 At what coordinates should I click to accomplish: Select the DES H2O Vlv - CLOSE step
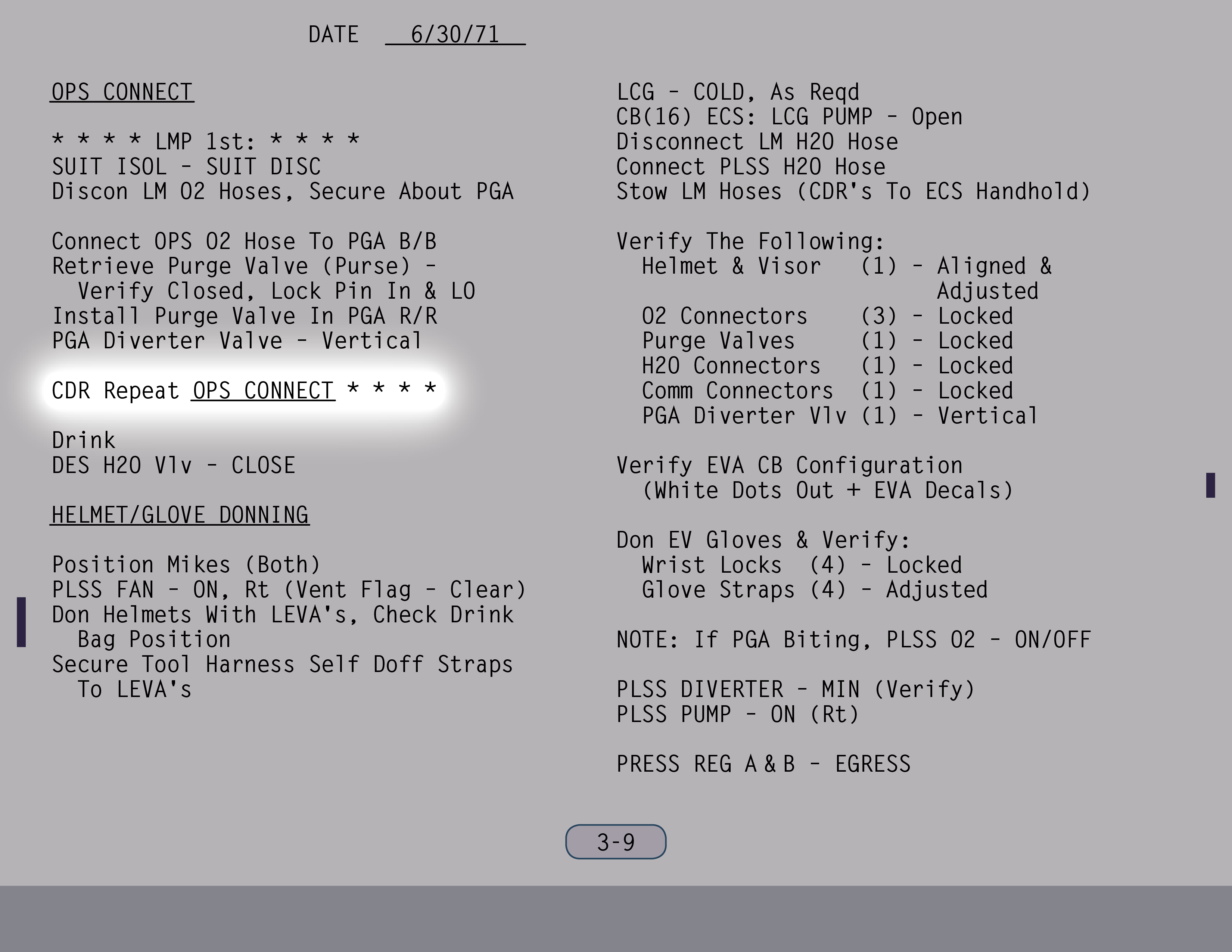[x=173, y=466]
